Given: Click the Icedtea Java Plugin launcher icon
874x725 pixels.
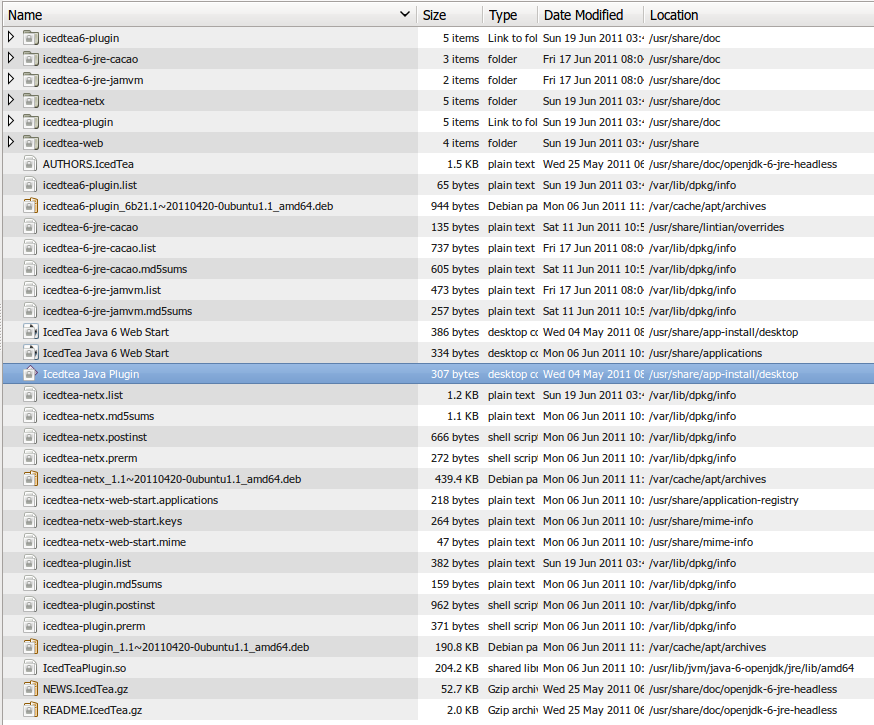Looking at the screenshot, I should [30, 374].
